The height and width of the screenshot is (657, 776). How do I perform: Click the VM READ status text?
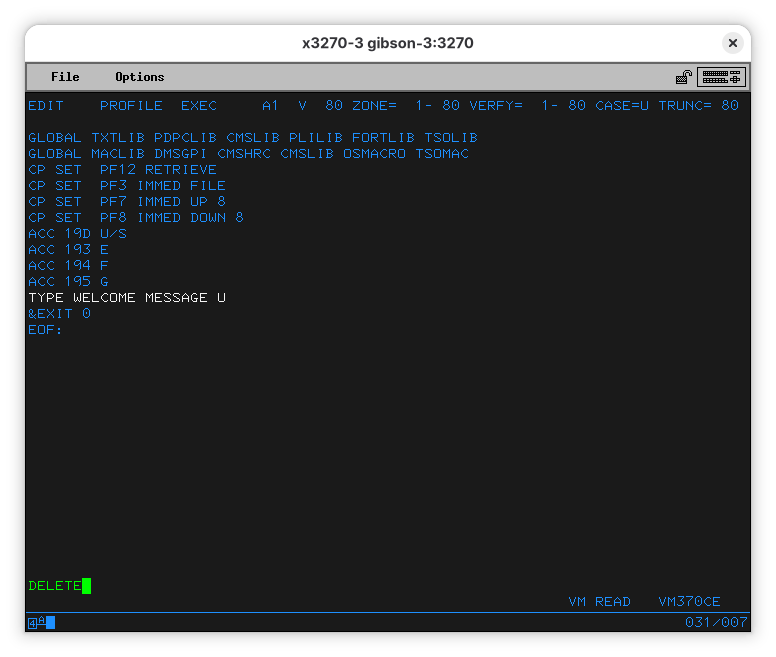click(599, 602)
